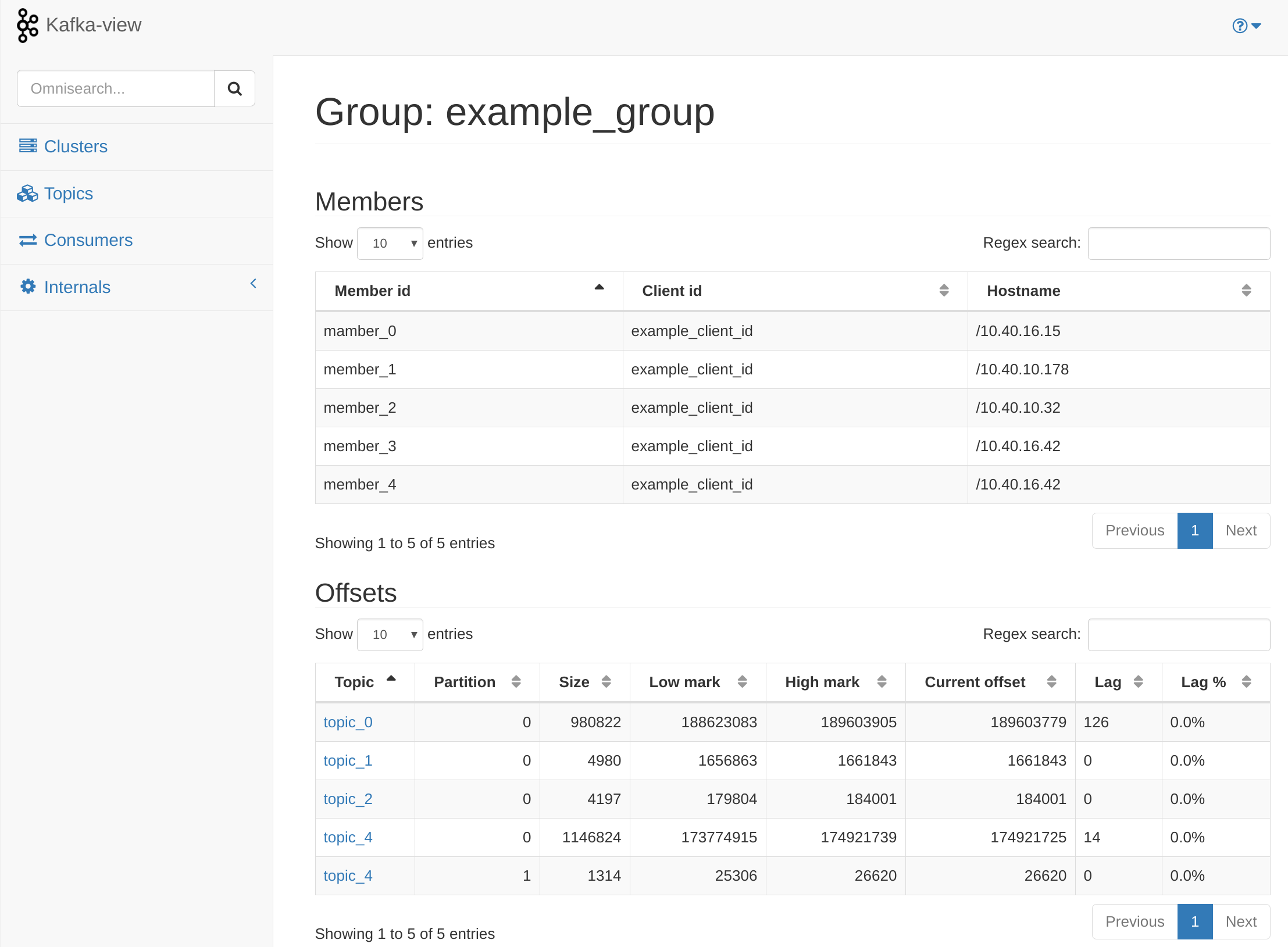
Task: Open Members show entries dropdown
Action: pos(390,243)
